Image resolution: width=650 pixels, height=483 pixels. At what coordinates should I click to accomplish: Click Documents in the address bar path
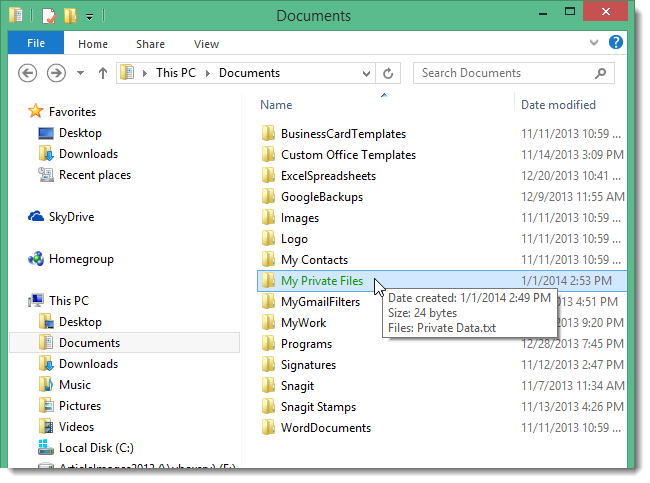click(x=250, y=73)
